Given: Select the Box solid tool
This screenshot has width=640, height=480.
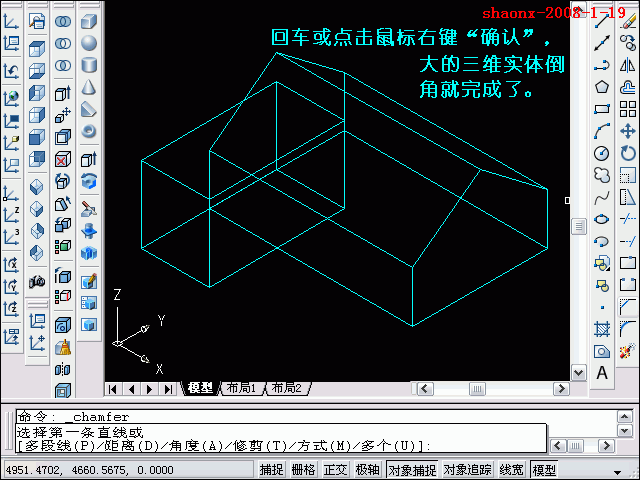Looking at the screenshot, I should point(89,21).
